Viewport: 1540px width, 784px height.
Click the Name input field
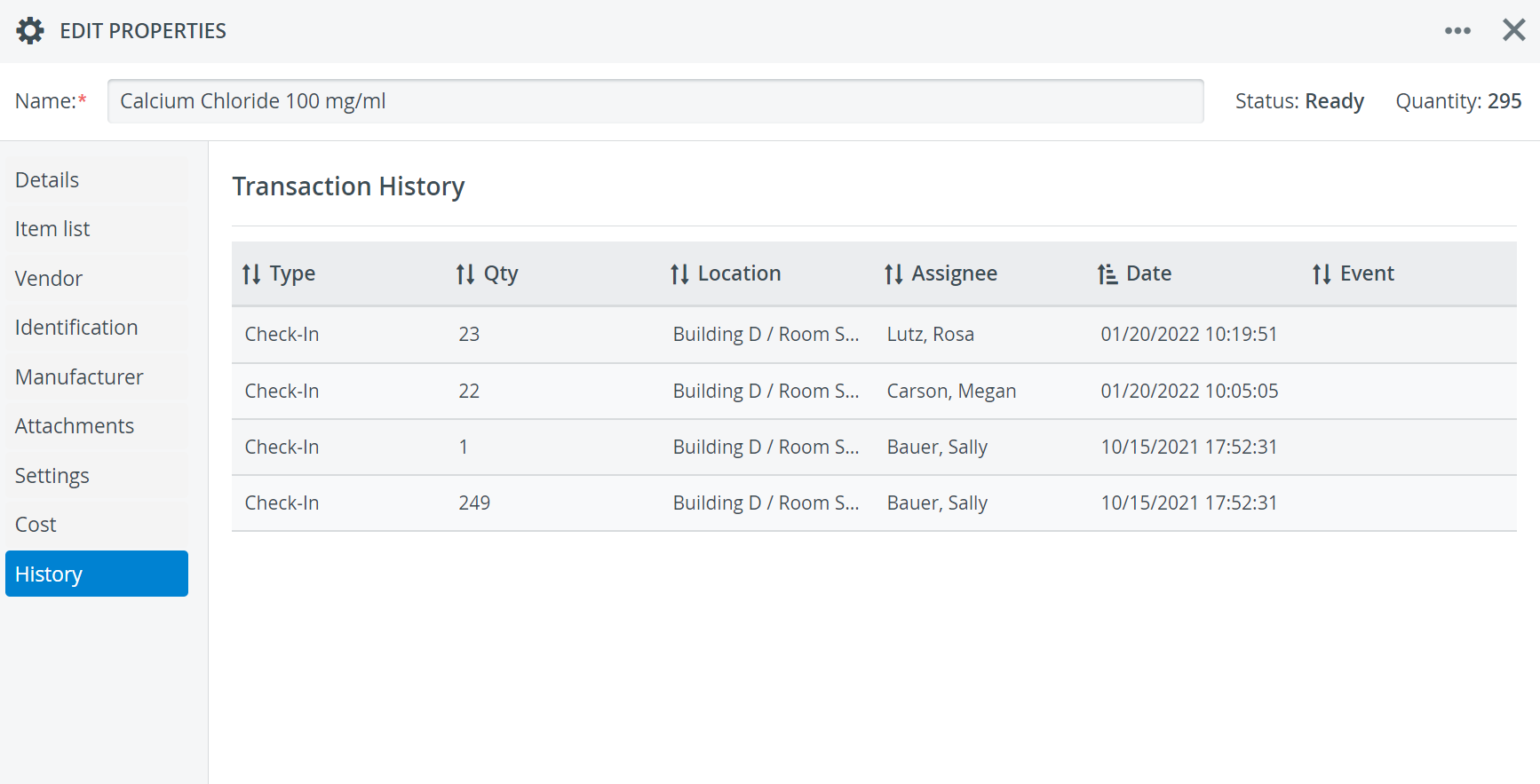(x=655, y=101)
